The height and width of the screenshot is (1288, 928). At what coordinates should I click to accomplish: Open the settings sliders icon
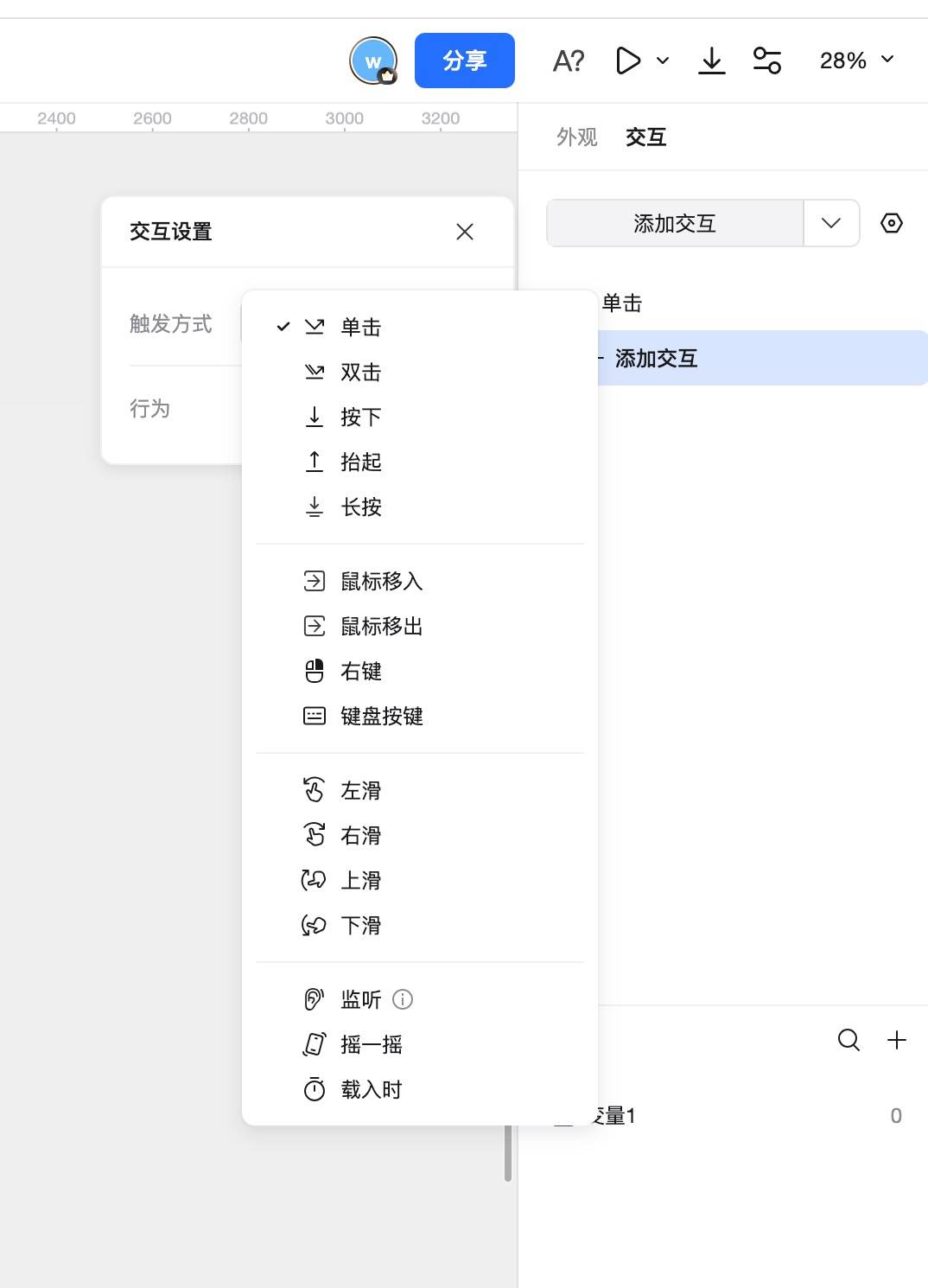click(x=767, y=61)
